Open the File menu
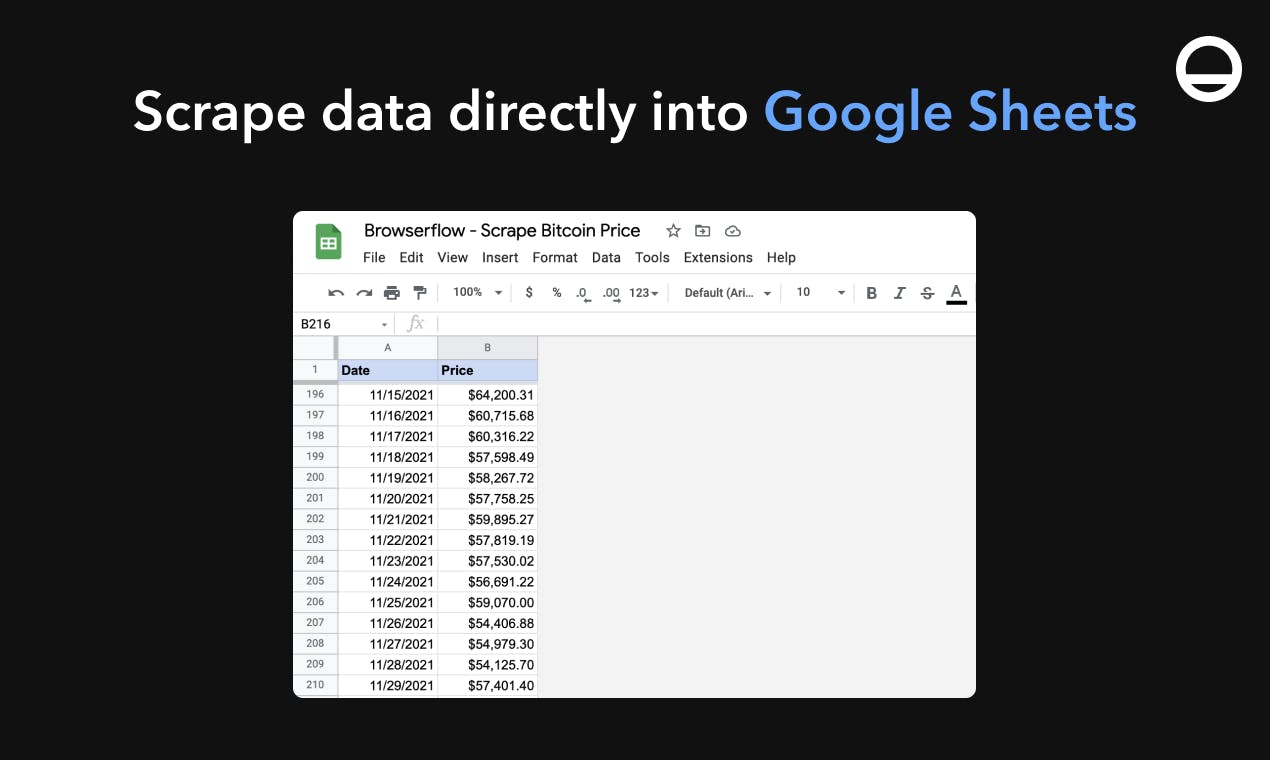Screen dimensions: 1270x760 pyautogui.click(x=374, y=257)
